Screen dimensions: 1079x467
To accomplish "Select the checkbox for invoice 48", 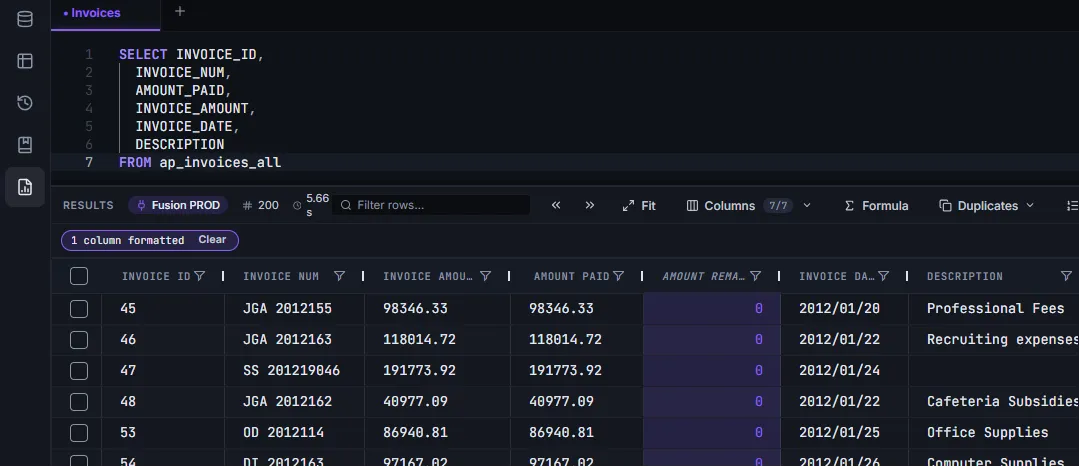I will 79,402.
